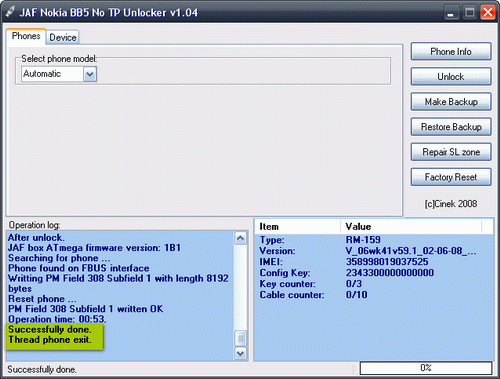Click the Repair SL zone button
This screenshot has height=379, width=500.
pyautogui.click(x=451, y=152)
